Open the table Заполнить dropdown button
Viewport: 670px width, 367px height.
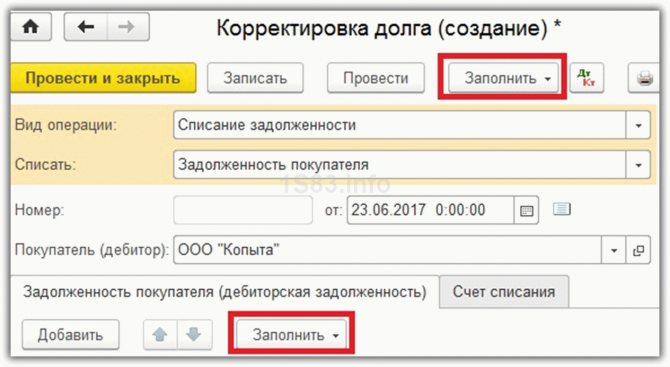pyautogui.click(x=291, y=335)
